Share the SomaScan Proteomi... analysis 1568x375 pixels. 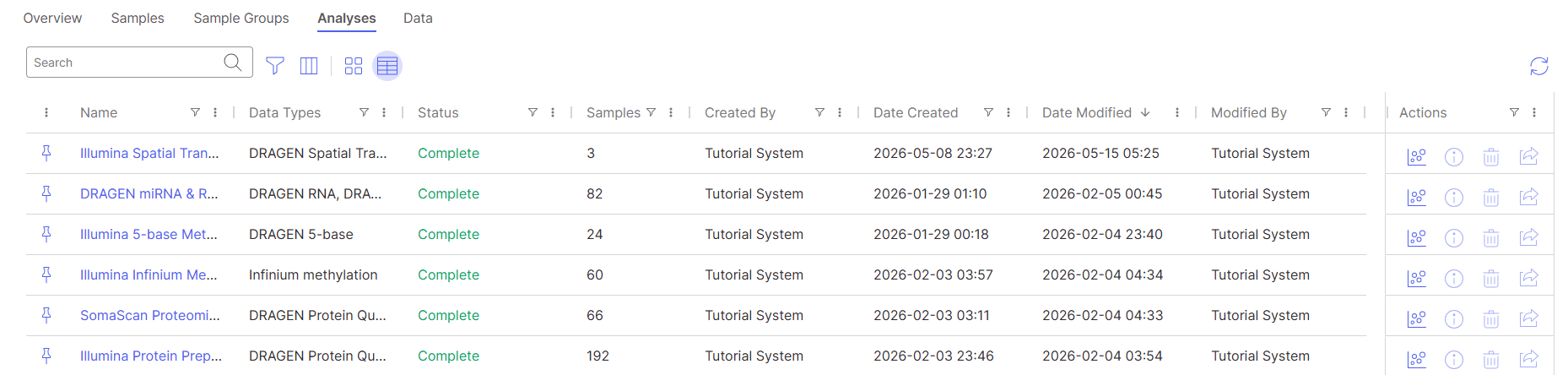(x=1528, y=318)
